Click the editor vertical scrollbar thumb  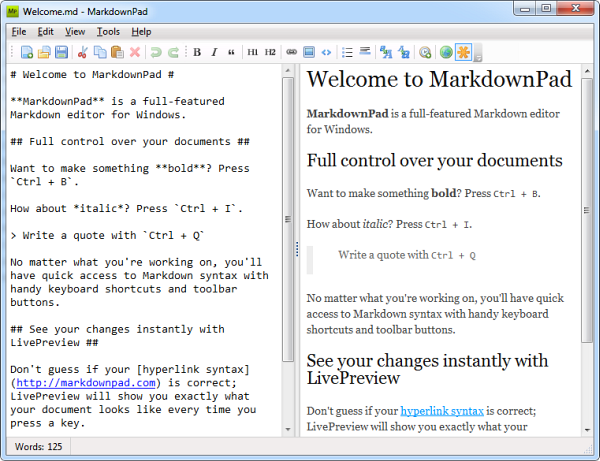pos(288,219)
